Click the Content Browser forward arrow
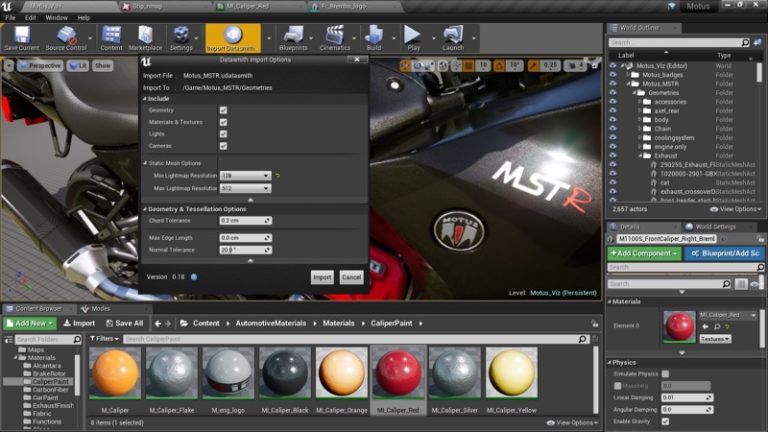768x432 pixels. pos(168,323)
